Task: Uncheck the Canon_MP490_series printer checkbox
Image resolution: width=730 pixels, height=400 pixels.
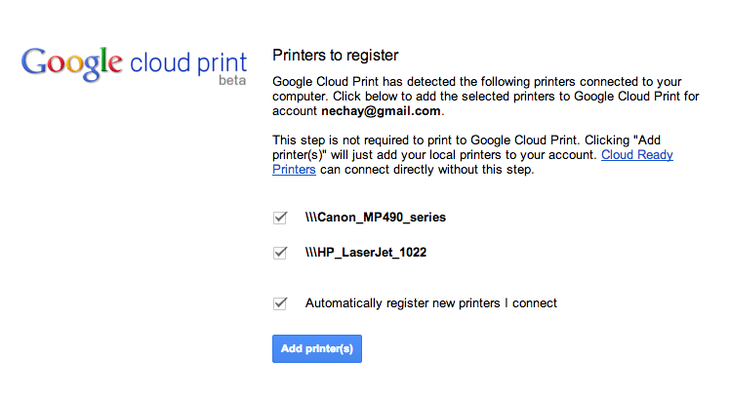Action: pos(280,217)
